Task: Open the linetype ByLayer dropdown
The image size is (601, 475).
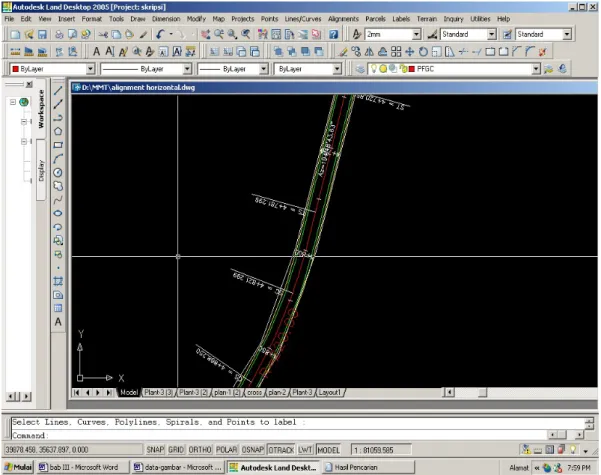Action: click(x=187, y=69)
